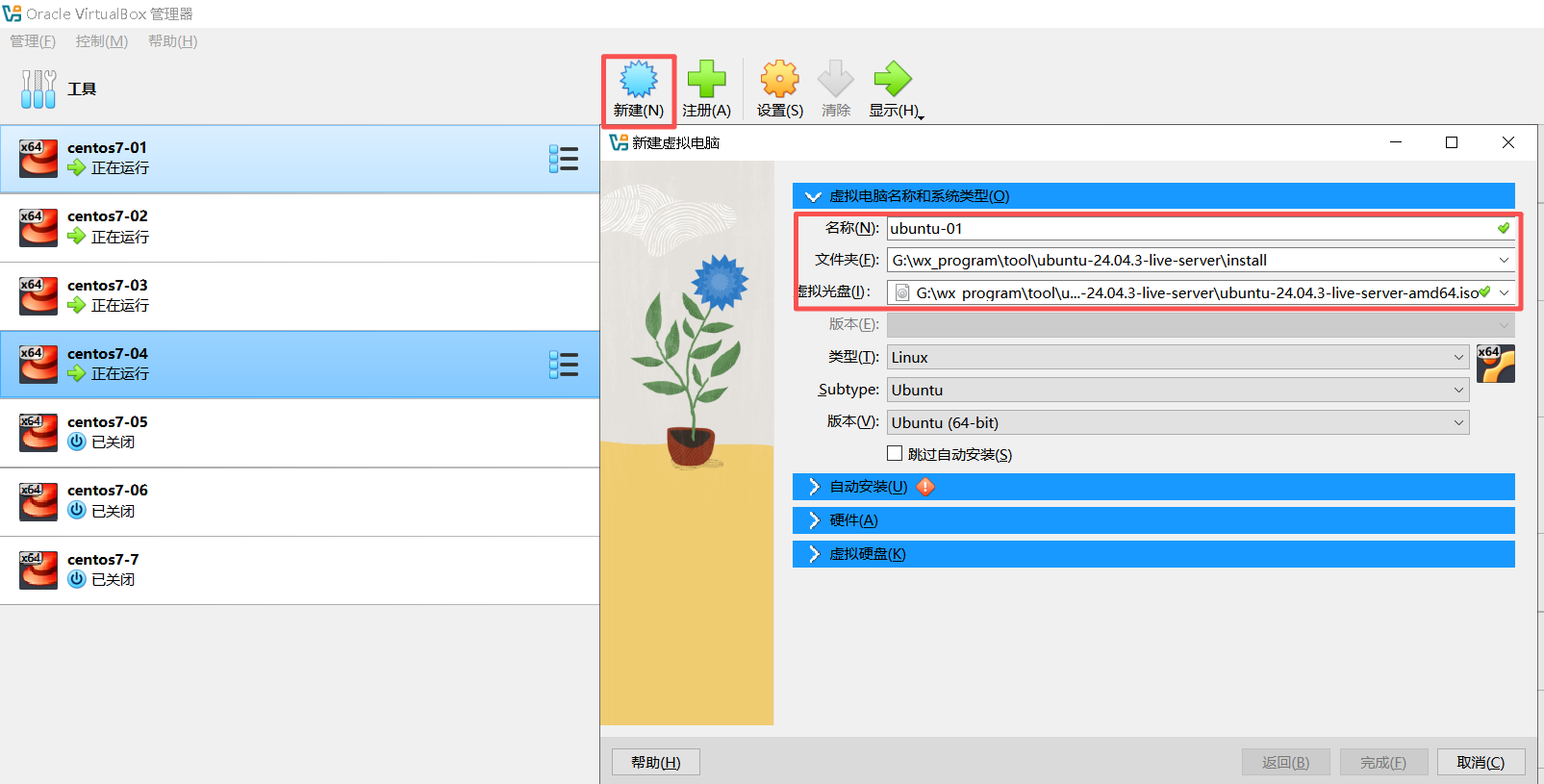Viewport: 1544px width, 784px height.
Task: Close the New Virtual Machine (新建虚拟电脑) dialog
Action: [1508, 142]
